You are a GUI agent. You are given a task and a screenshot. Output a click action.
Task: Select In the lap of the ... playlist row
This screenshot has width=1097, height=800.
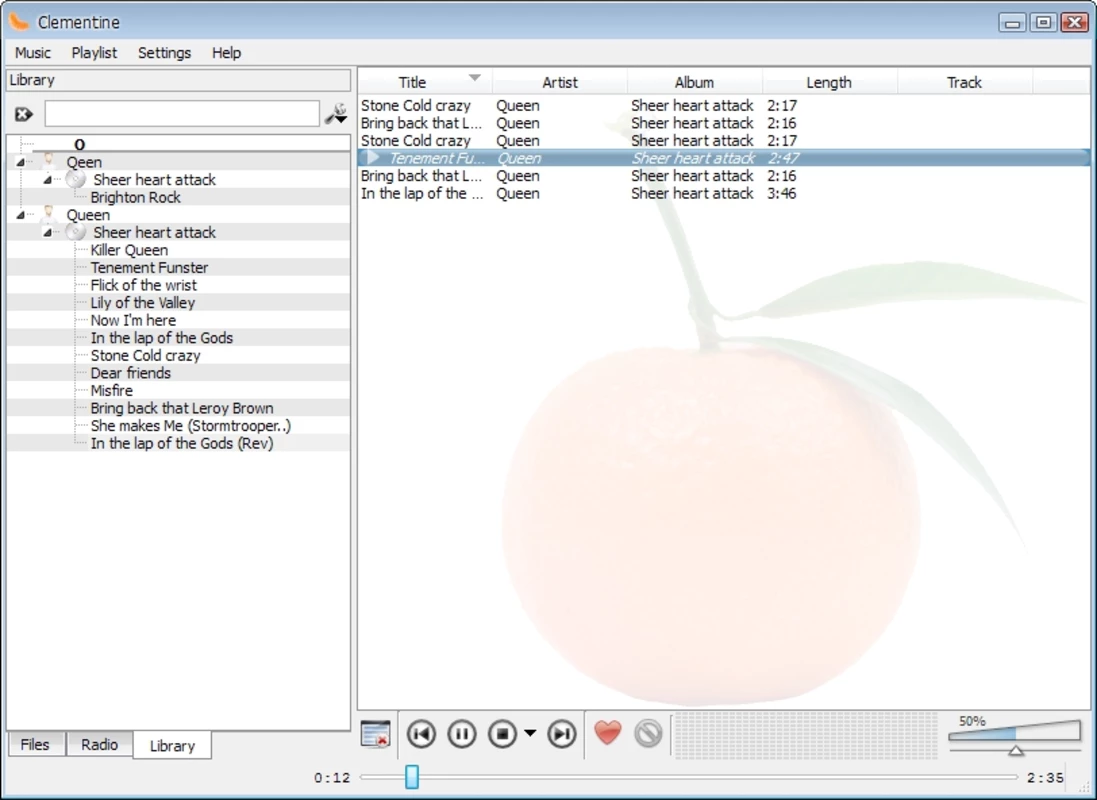[724, 193]
